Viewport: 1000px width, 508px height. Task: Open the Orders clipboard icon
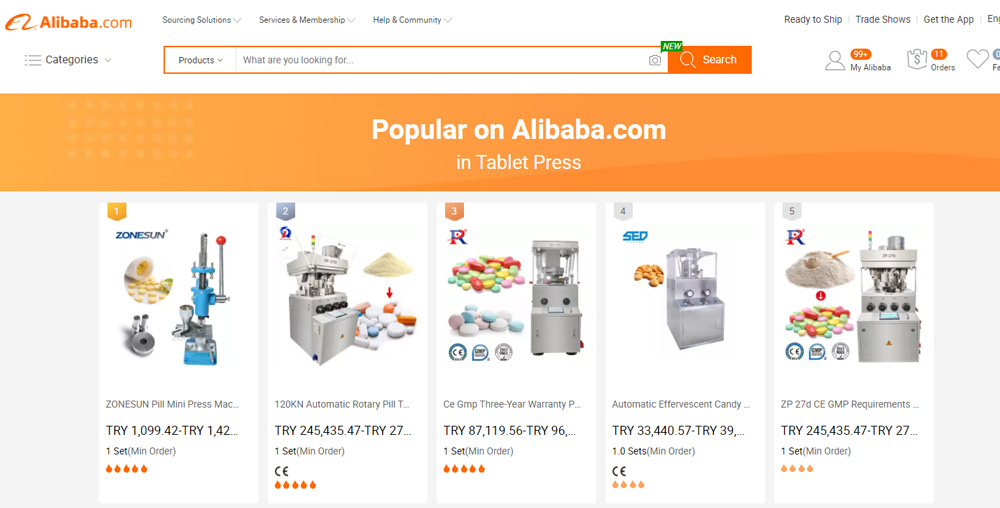tap(916, 59)
